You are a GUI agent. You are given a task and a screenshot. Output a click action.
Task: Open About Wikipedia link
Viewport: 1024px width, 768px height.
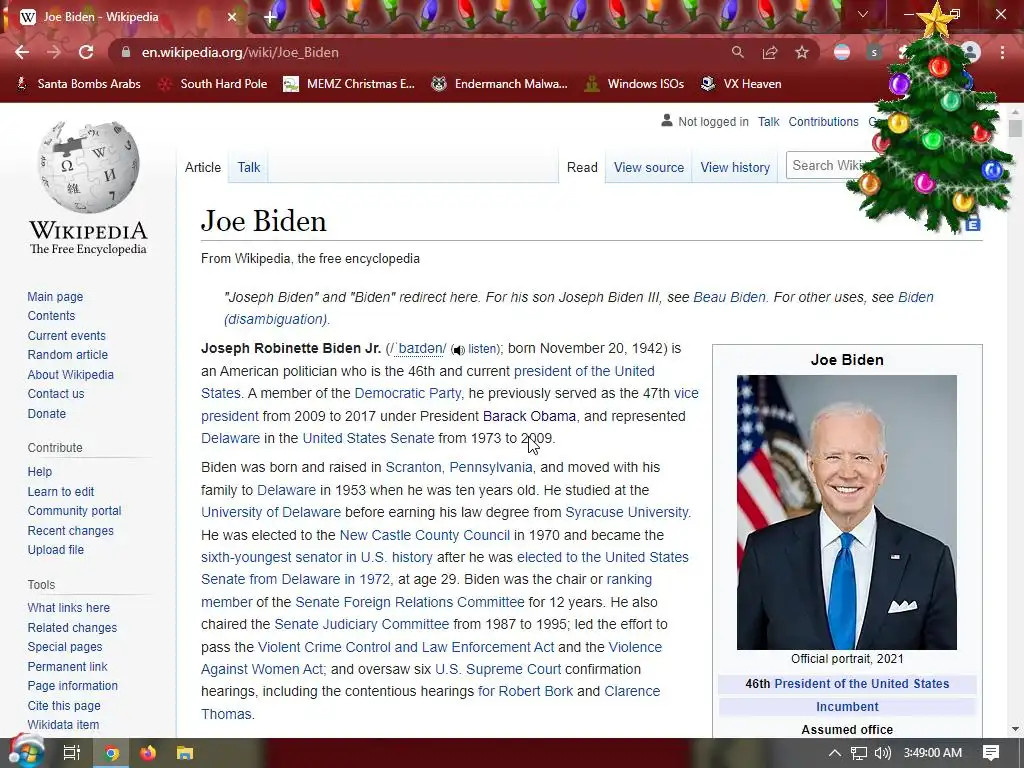[71, 374]
